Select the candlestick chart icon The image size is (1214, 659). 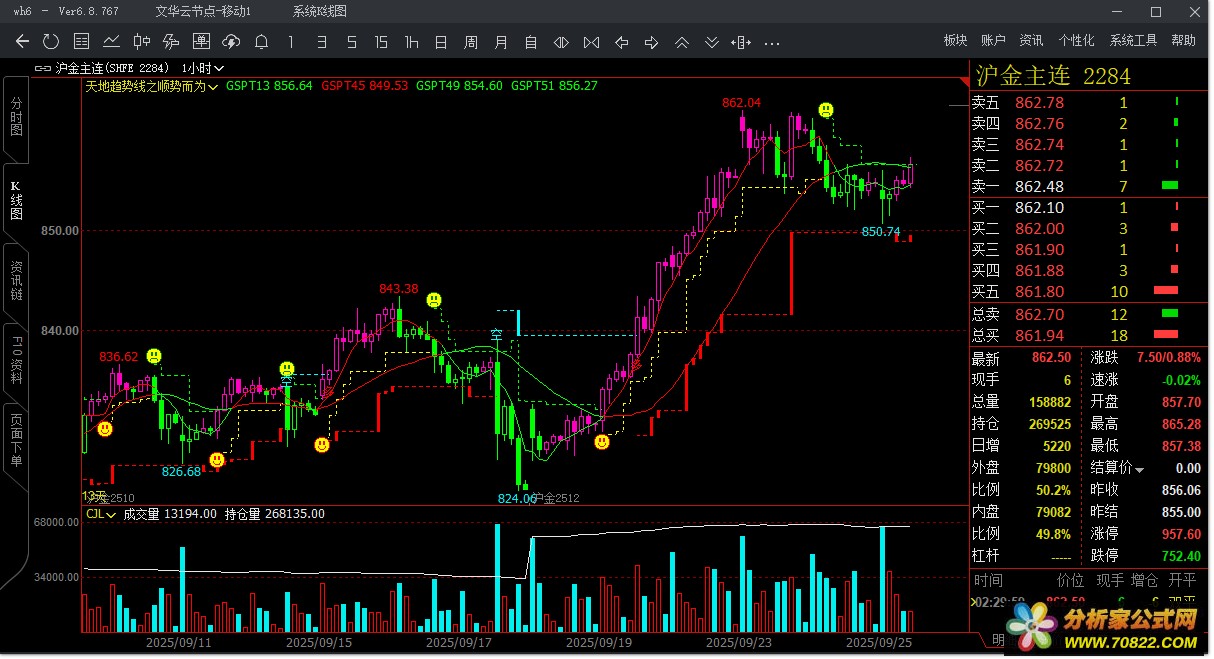pos(142,42)
